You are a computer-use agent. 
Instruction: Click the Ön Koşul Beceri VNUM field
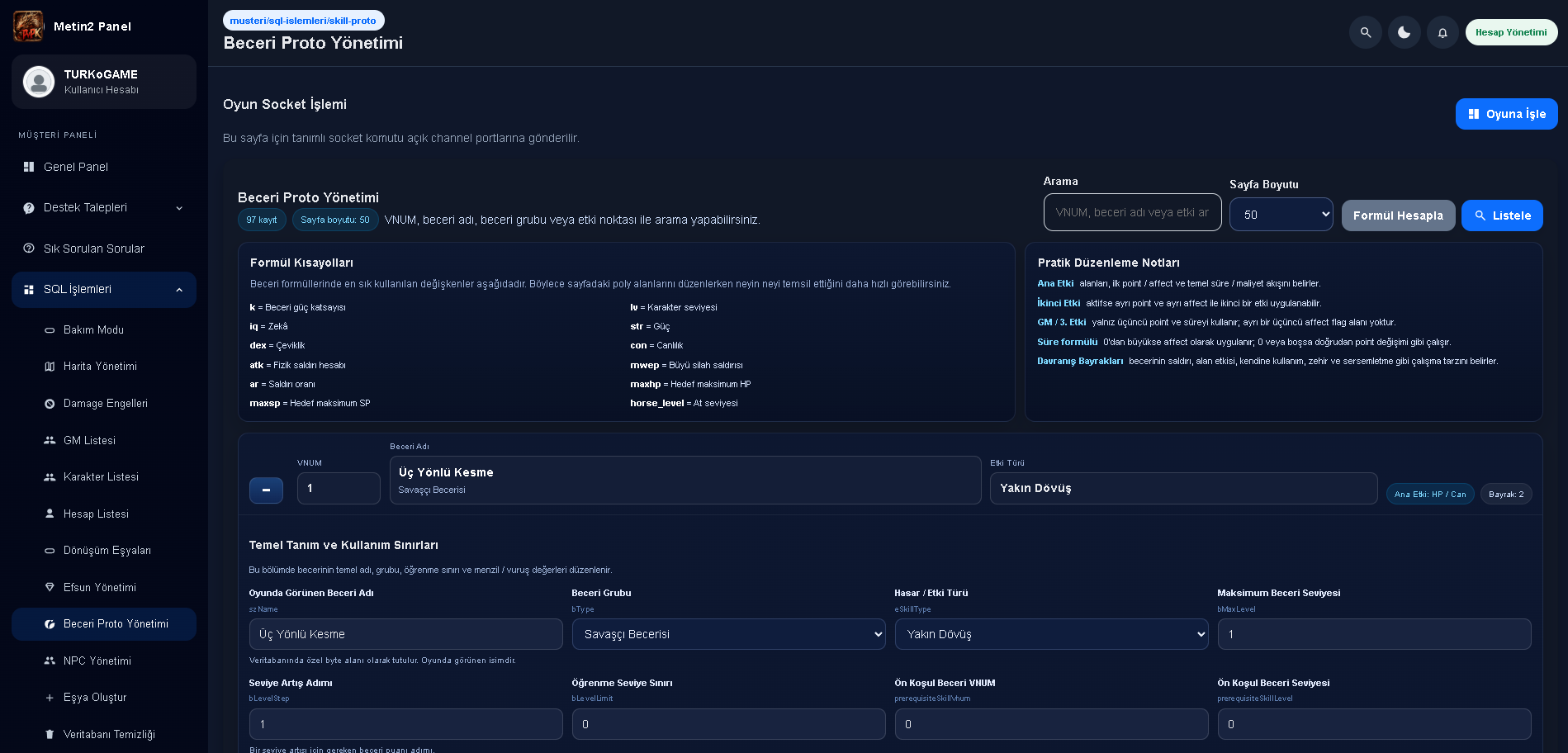(1051, 724)
